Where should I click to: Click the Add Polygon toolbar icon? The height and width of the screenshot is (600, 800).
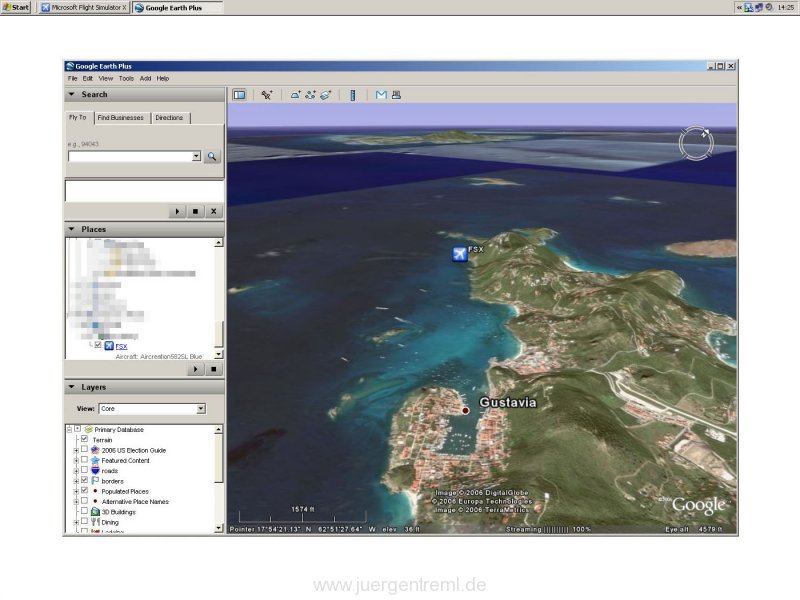295,95
